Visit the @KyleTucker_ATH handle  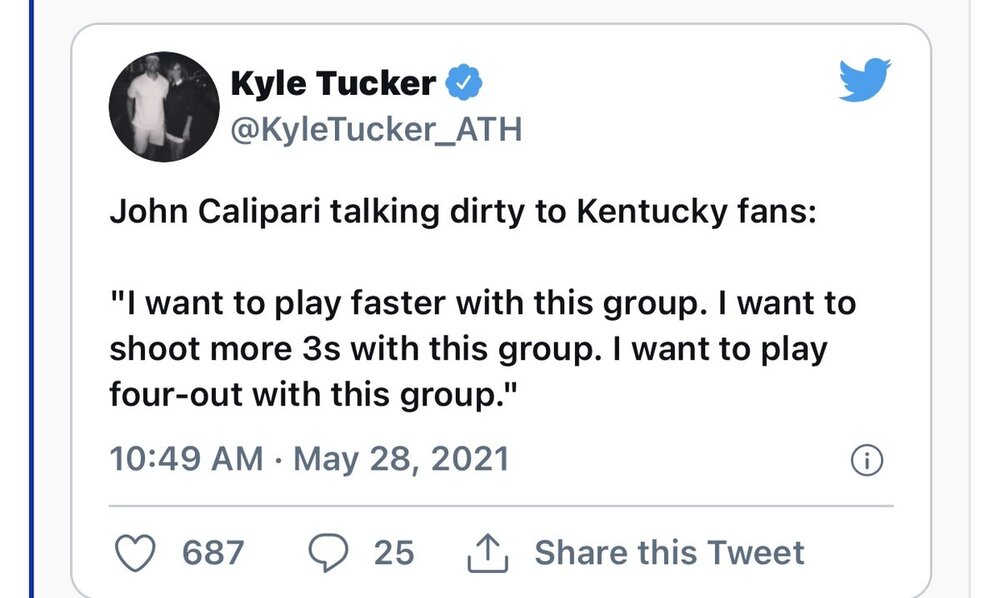376,129
